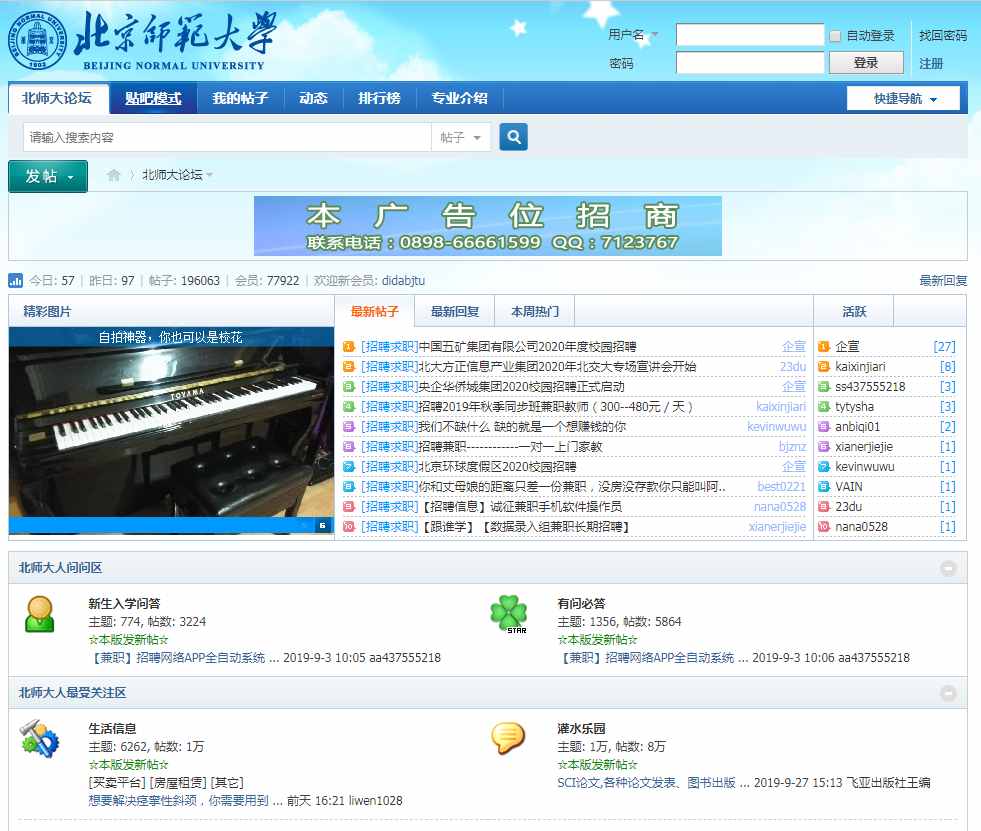Click the 找回密码 link
The height and width of the screenshot is (831, 981).
tap(942, 36)
